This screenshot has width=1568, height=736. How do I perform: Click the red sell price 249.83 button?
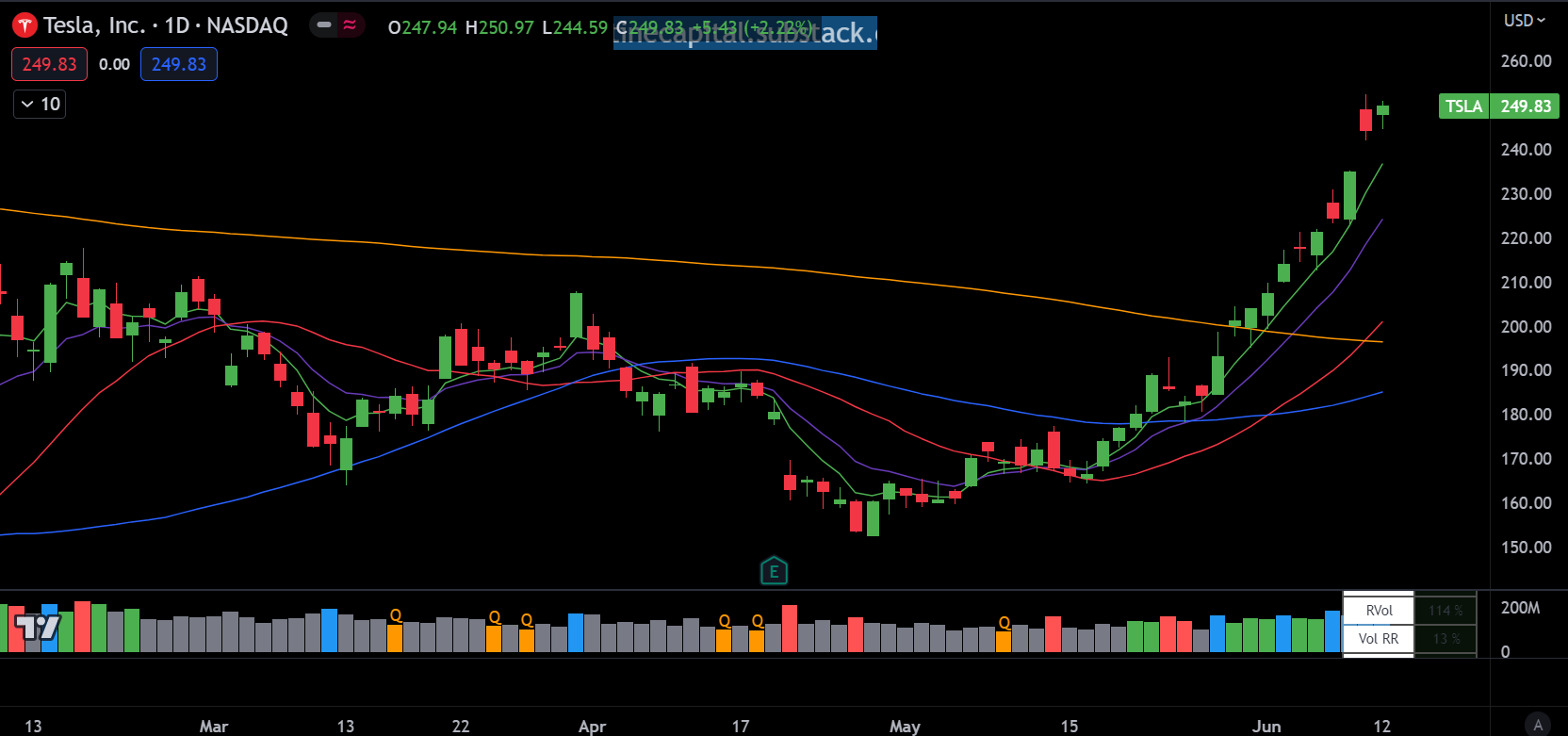coord(49,64)
